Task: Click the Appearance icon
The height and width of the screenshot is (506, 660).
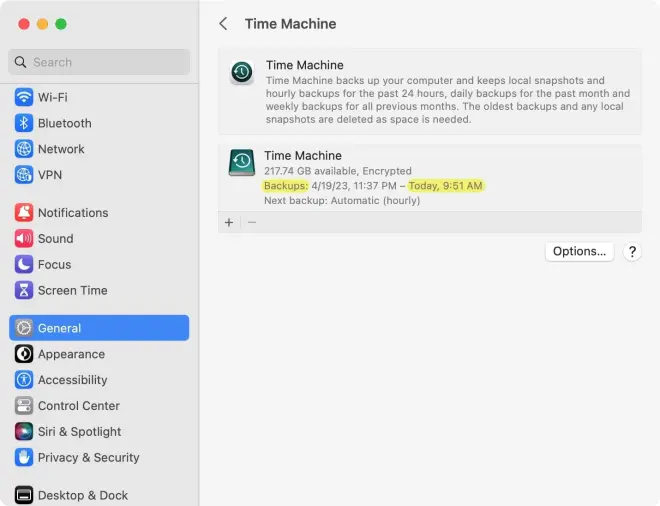Action: [x=24, y=354]
